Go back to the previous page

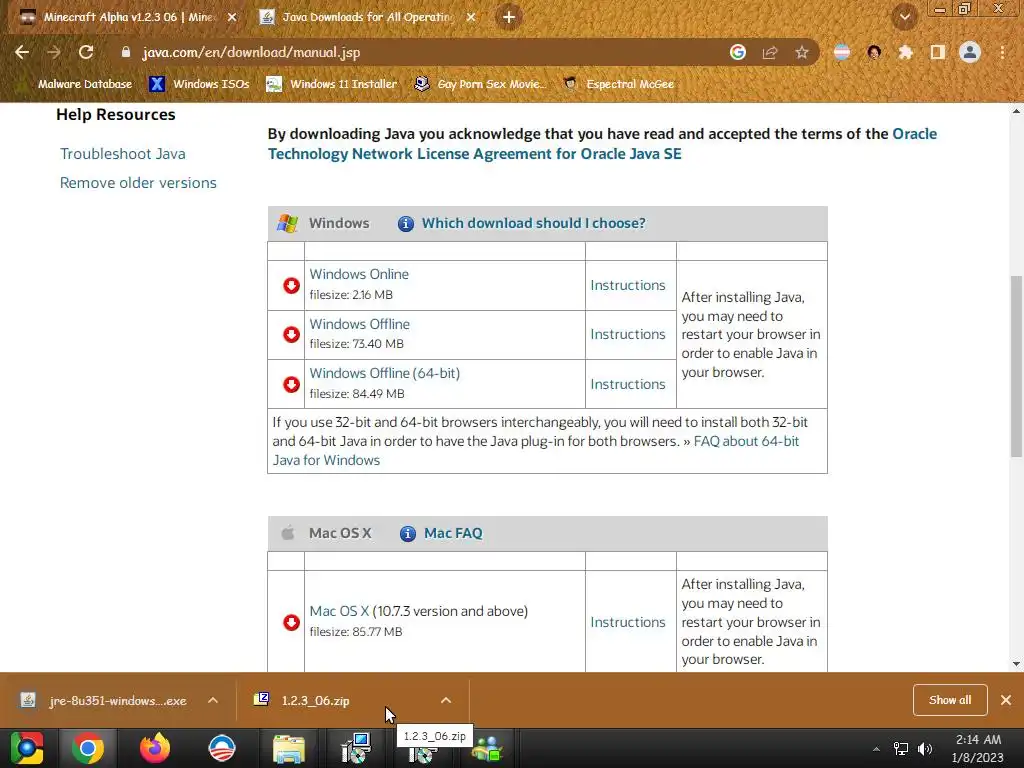pos(22,52)
